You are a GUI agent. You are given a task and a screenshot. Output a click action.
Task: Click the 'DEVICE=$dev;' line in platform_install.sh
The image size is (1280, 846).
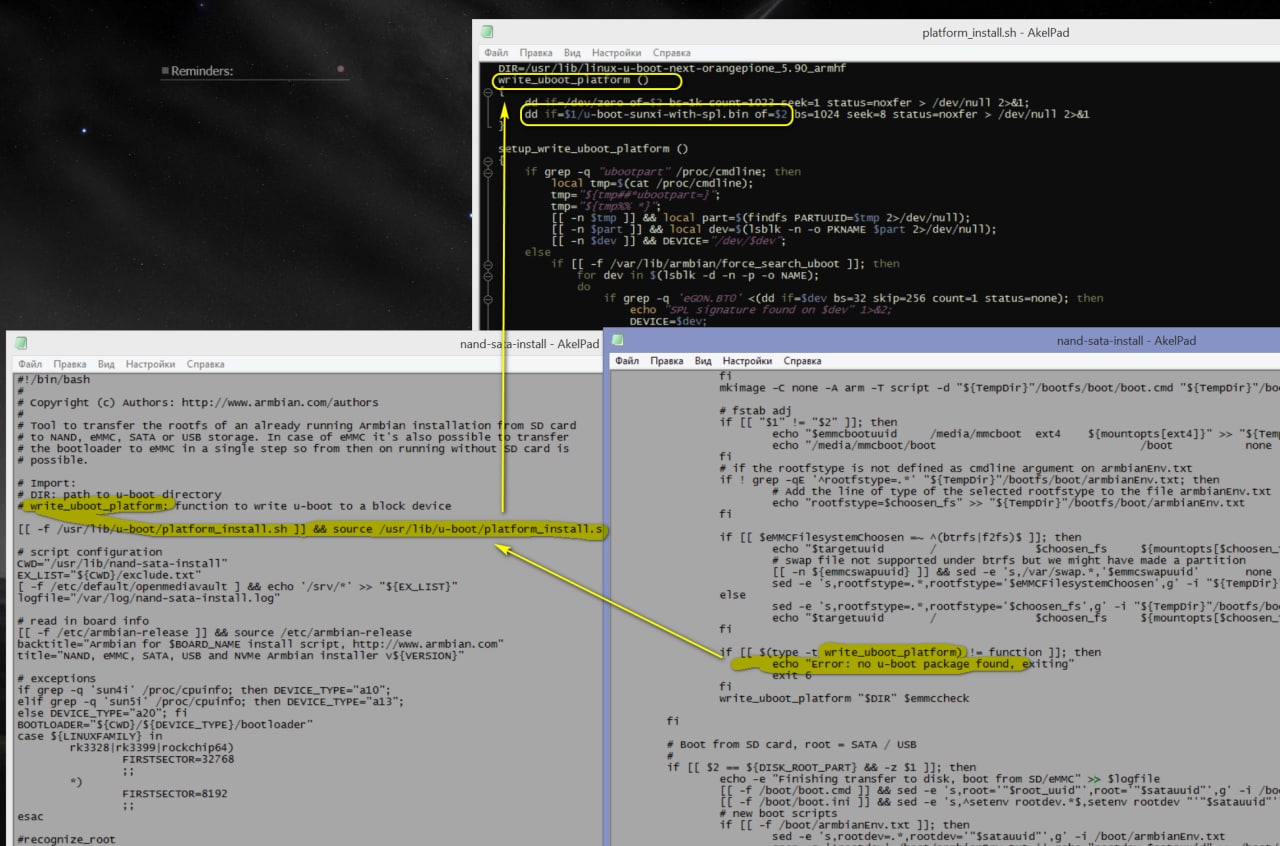tap(670, 321)
